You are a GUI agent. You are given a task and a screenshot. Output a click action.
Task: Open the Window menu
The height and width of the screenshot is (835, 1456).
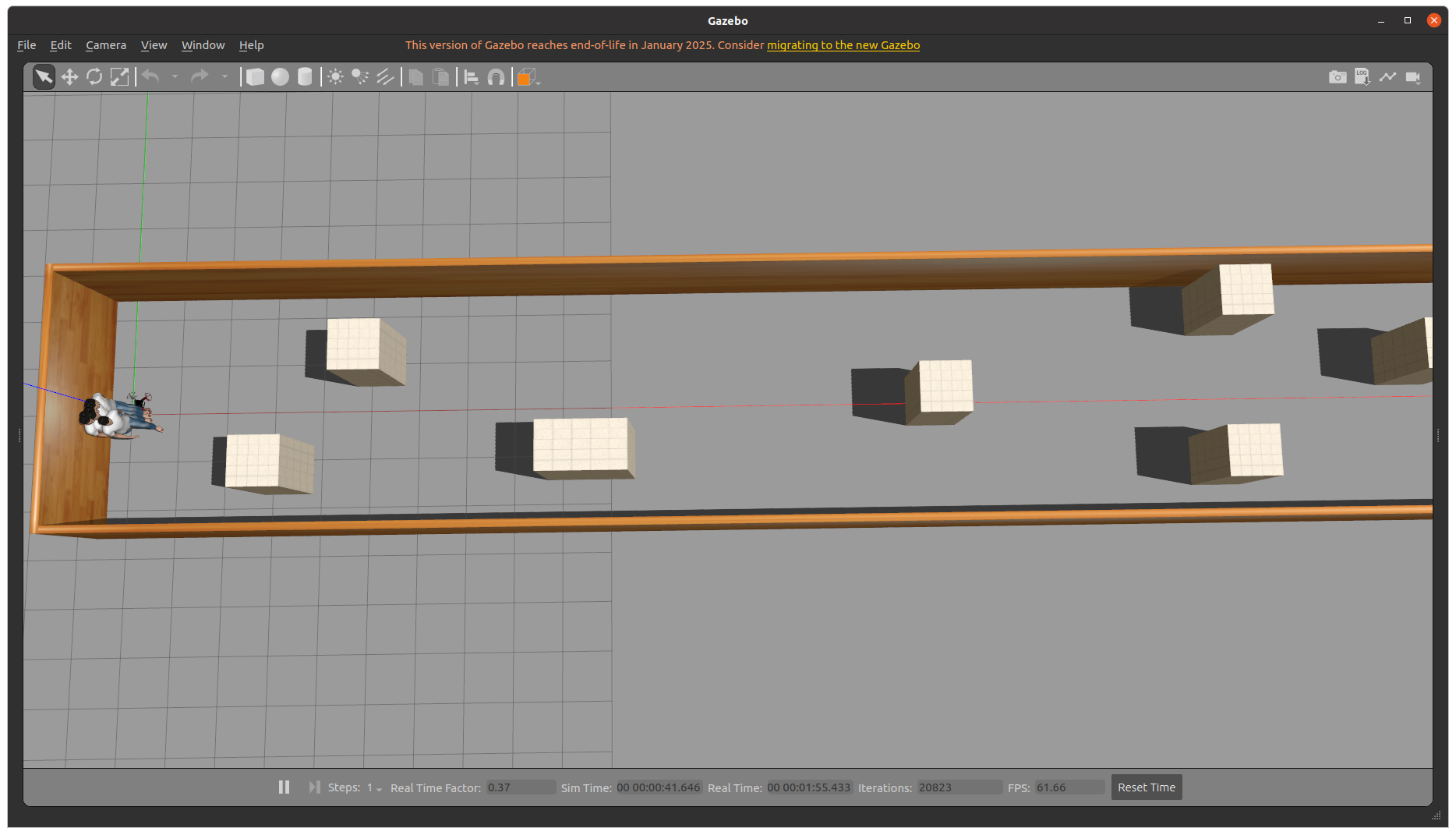(203, 45)
